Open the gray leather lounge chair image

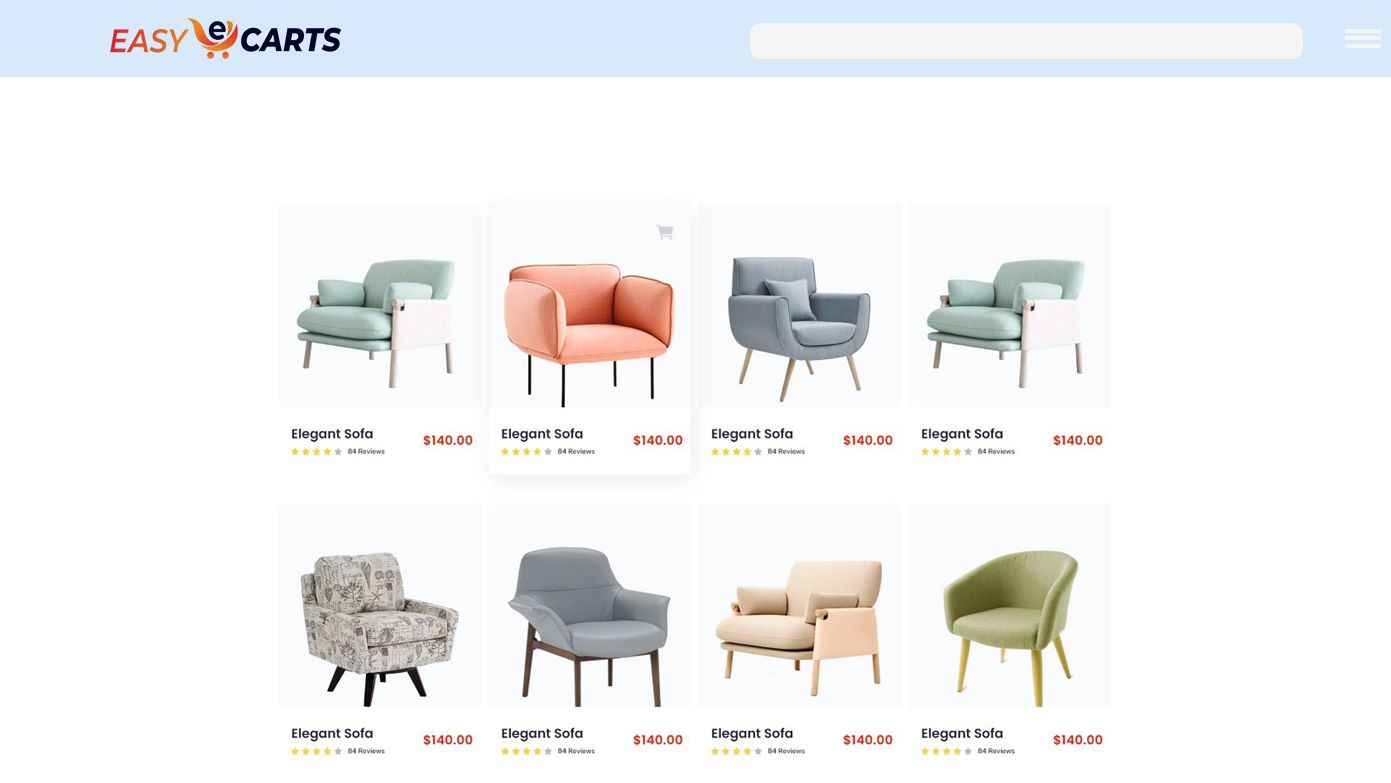(x=590, y=605)
